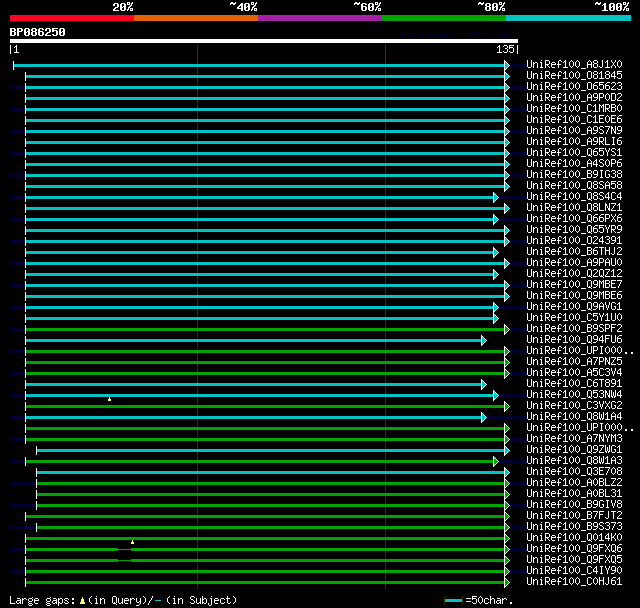The height and width of the screenshot is (608, 640).
Task: Click the arrowhead ending the C0HJ61 alignment
Action: pyautogui.click(x=507, y=582)
